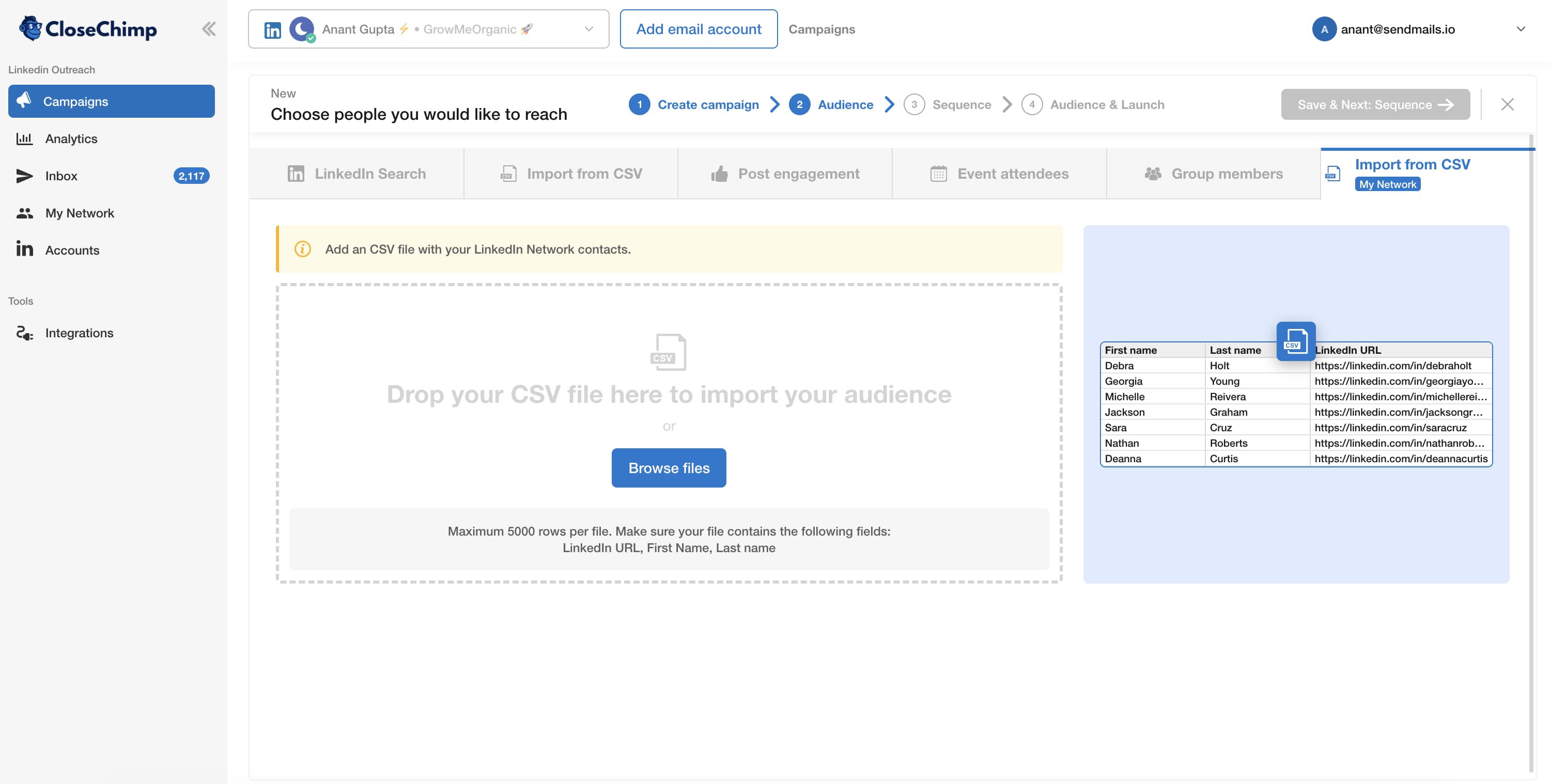Click the Save & Next: Sequence button
Viewport: 1551px width, 784px height.
[x=1375, y=104]
